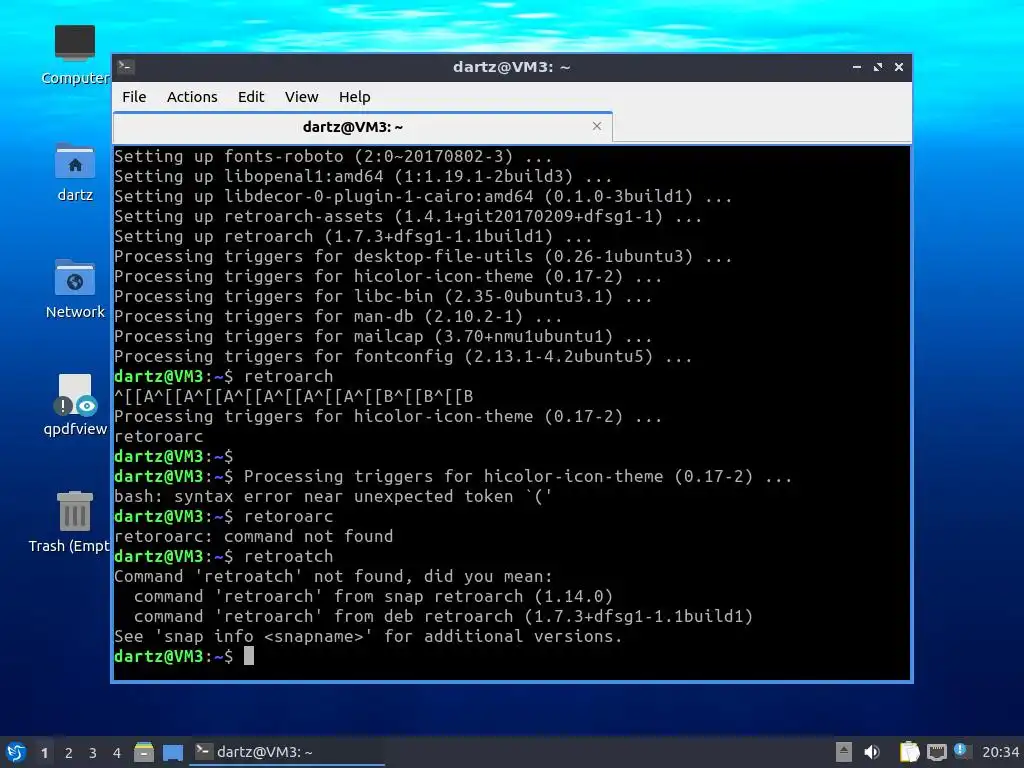The width and height of the screenshot is (1024, 768).
Task: Click the 'See snap info <snapname>' line
Action: point(368,636)
